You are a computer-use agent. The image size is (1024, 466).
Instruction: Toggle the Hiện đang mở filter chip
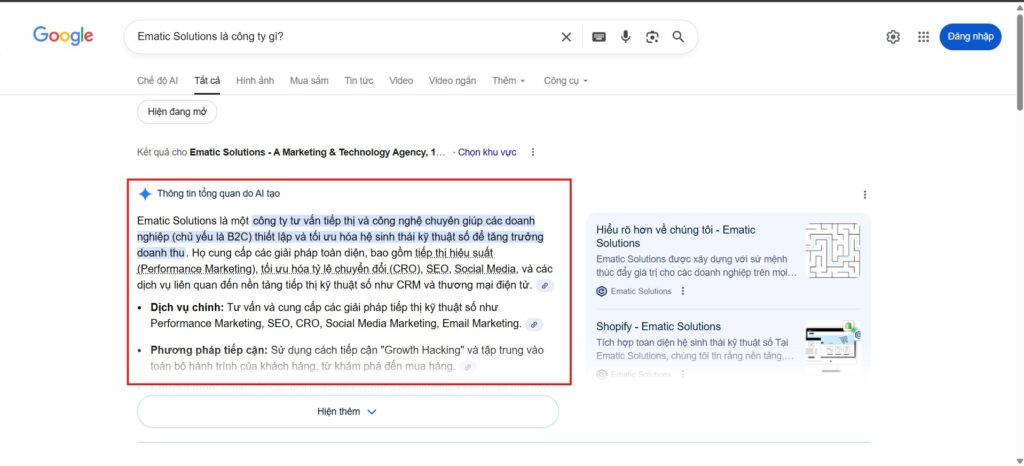click(177, 112)
